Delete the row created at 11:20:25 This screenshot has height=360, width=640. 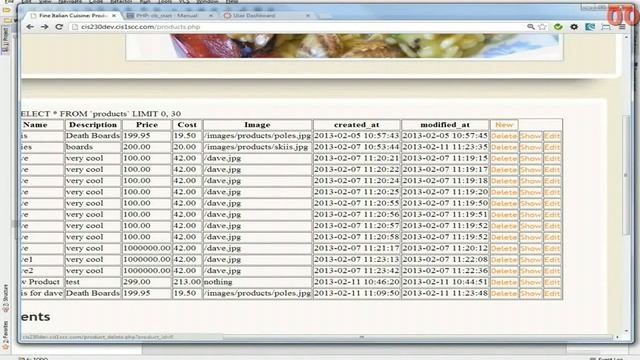[504, 192]
